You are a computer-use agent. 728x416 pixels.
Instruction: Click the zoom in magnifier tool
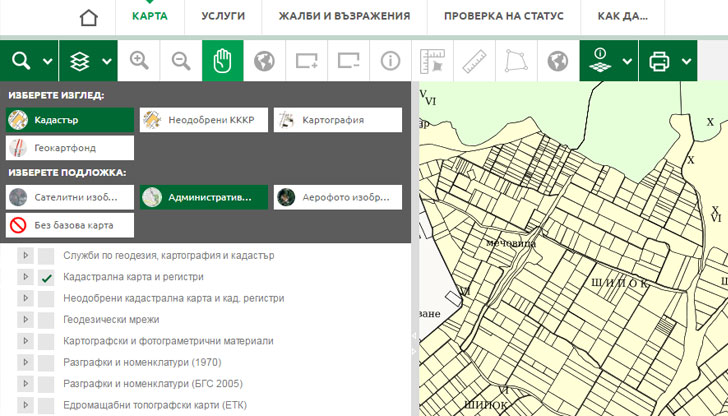(x=139, y=62)
